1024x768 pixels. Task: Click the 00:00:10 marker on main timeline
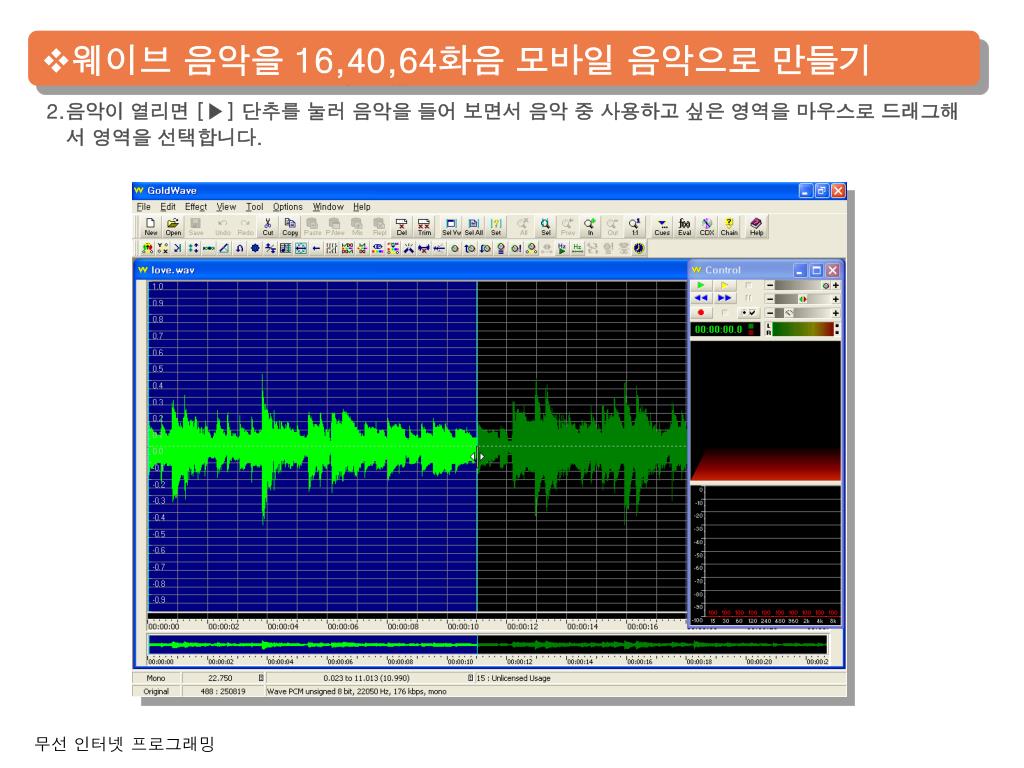pos(463,626)
